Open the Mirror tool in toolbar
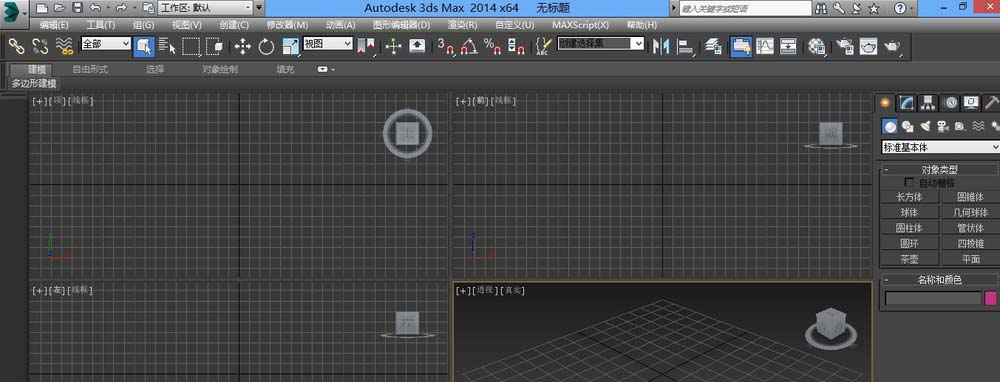This screenshot has width=1000, height=382. click(661, 46)
